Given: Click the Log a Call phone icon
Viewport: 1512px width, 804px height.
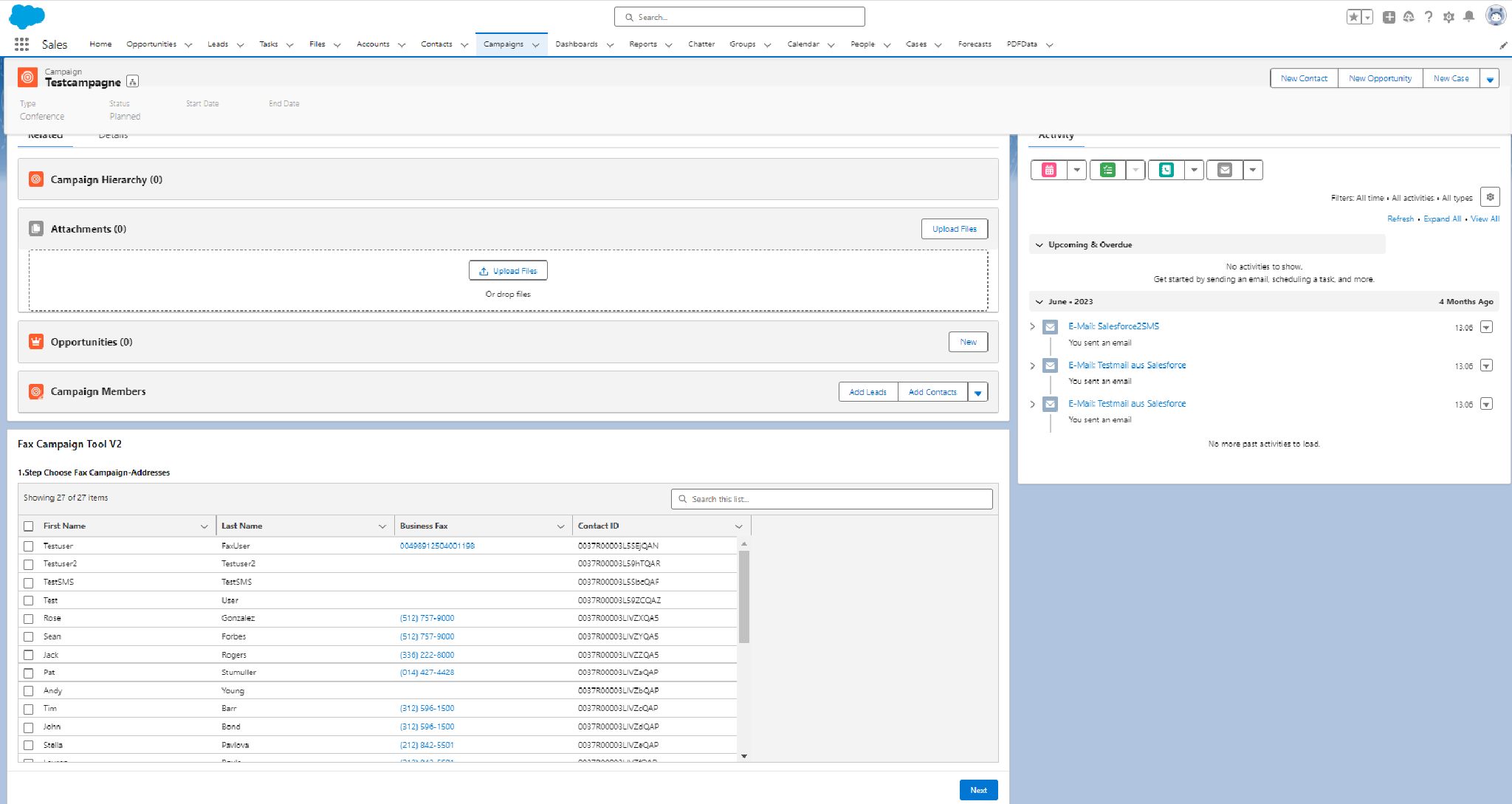Looking at the screenshot, I should (x=1166, y=170).
